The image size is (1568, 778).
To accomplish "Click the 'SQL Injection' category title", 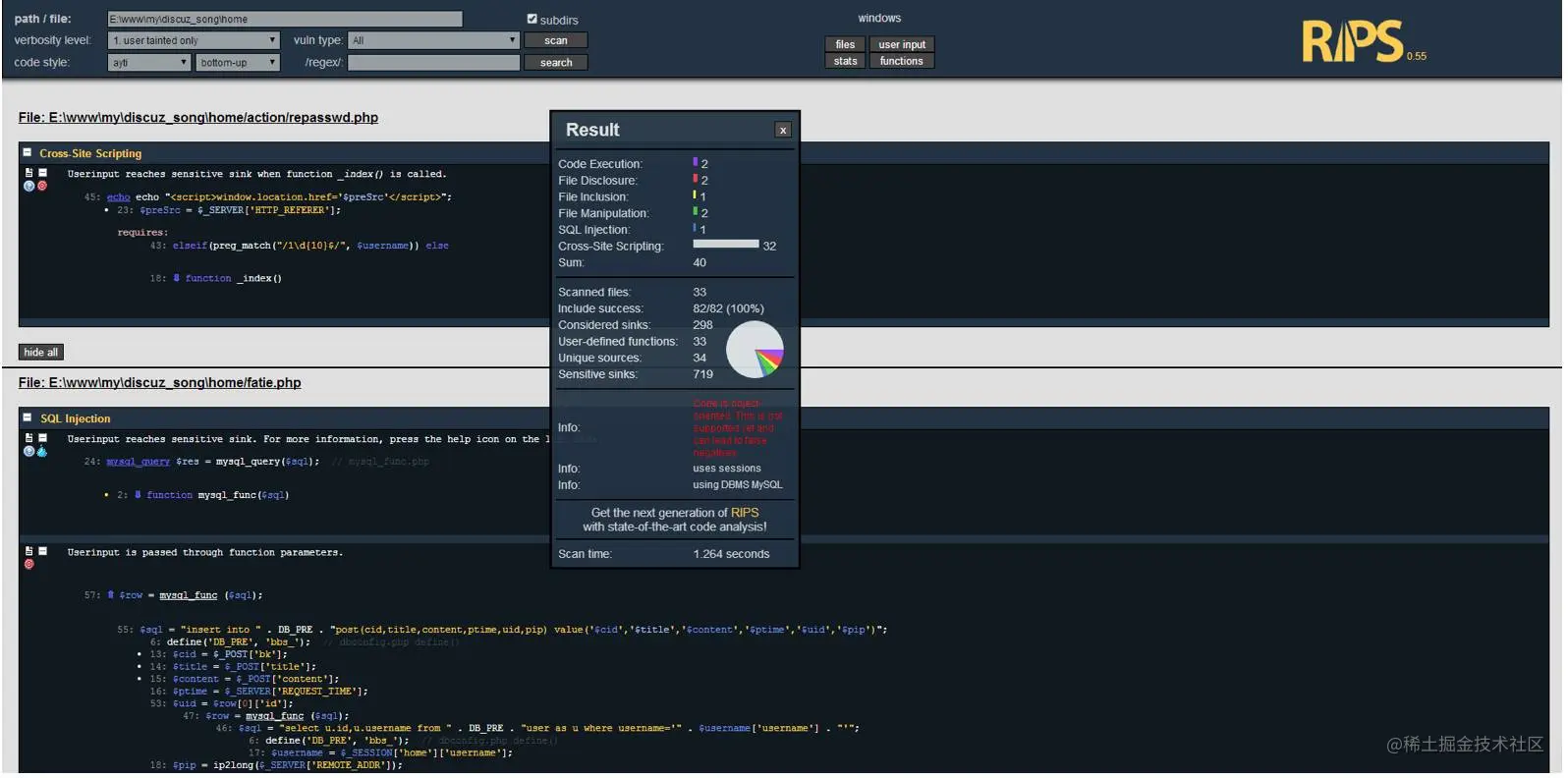I will click(76, 418).
